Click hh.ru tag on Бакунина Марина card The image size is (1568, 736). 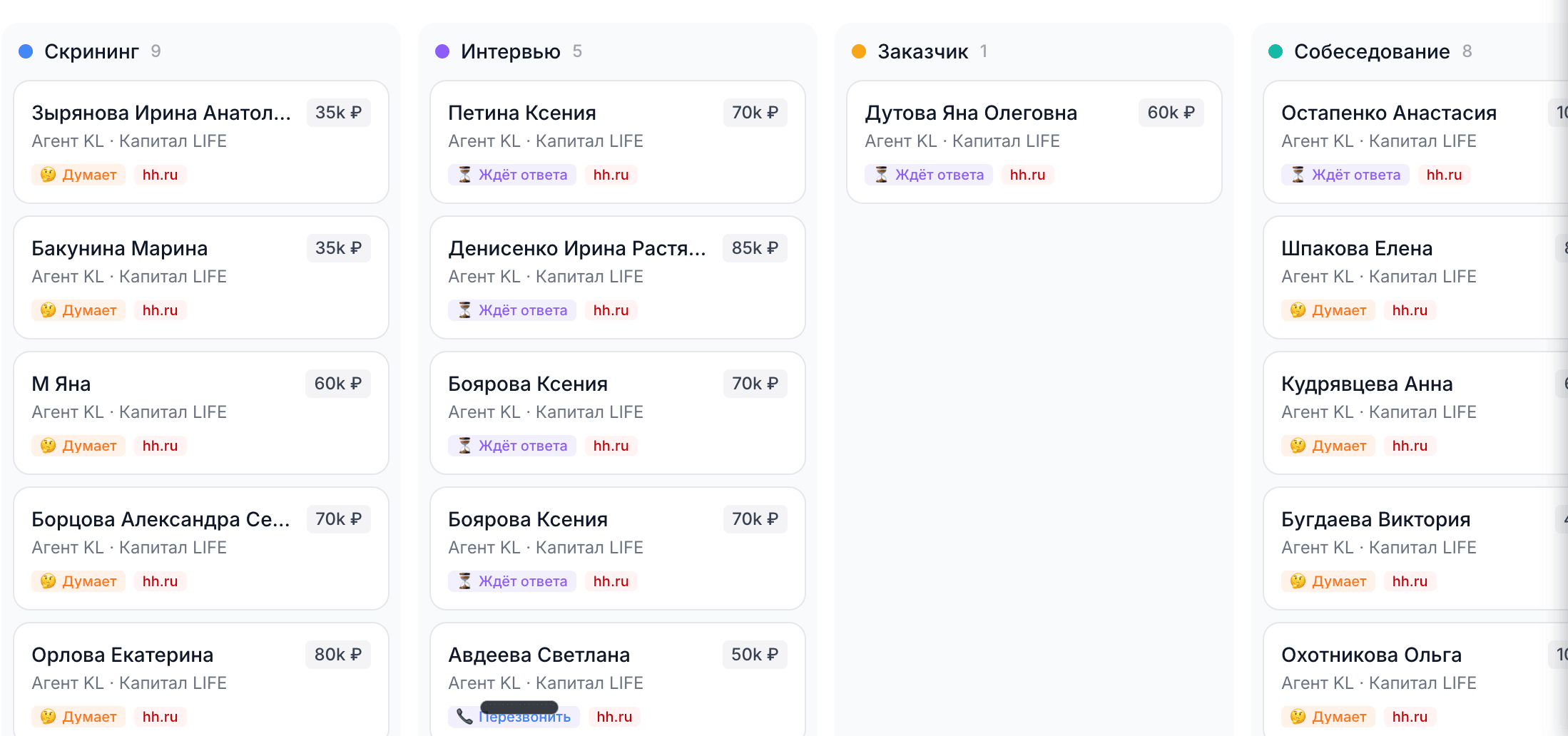click(x=161, y=310)
